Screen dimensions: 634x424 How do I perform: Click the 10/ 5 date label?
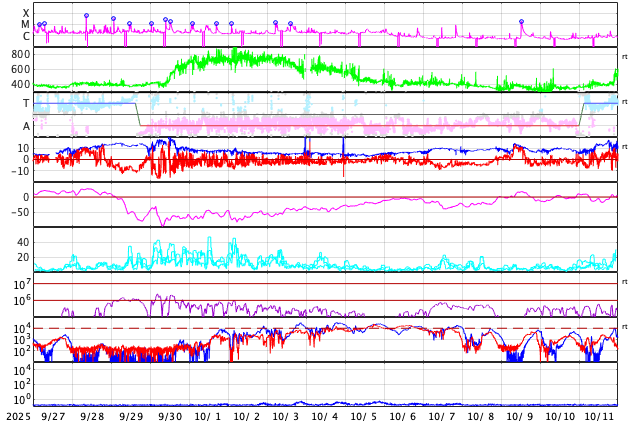364,416
